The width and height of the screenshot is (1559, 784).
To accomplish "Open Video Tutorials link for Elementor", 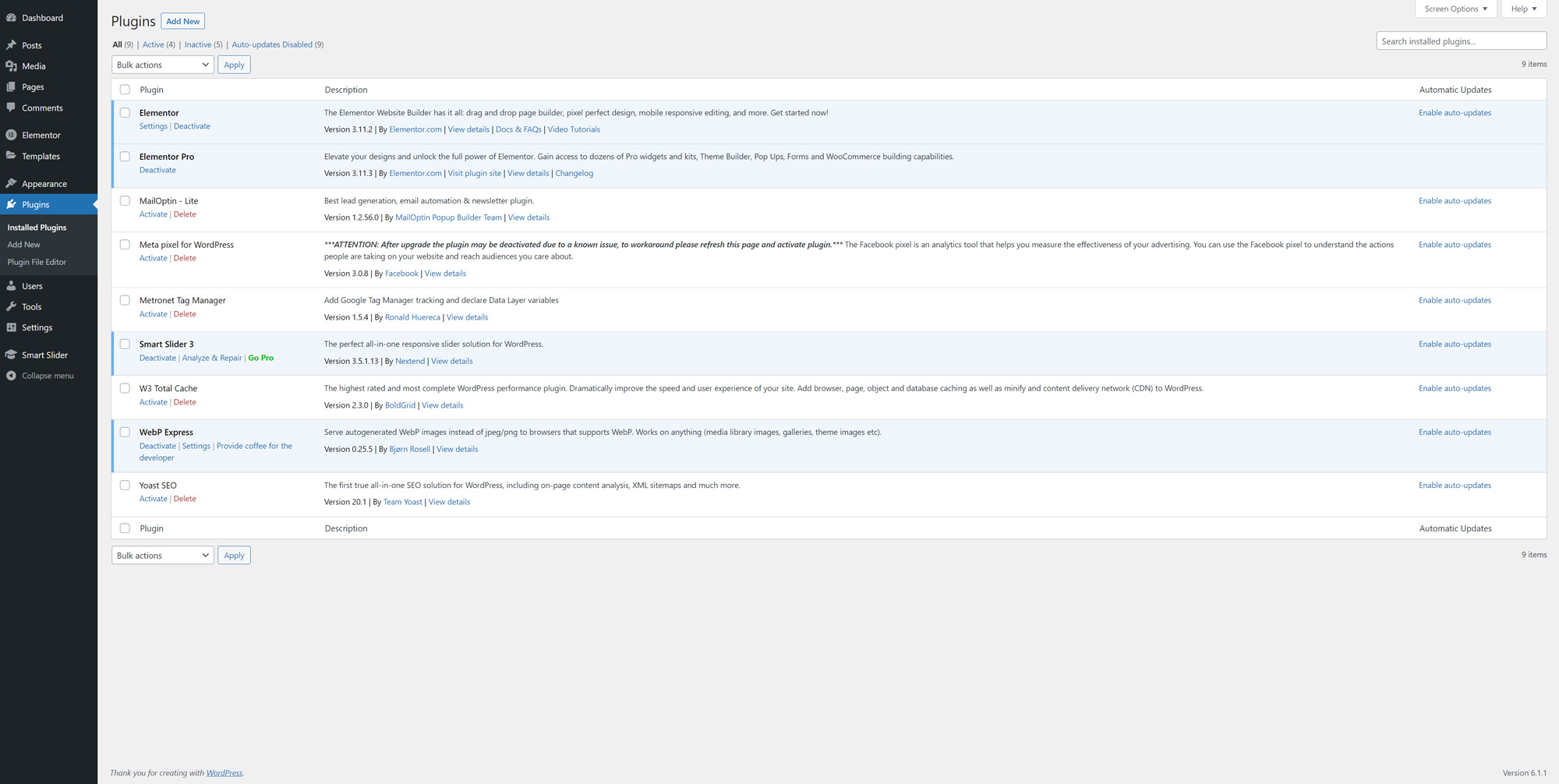I will coord(574,129).
